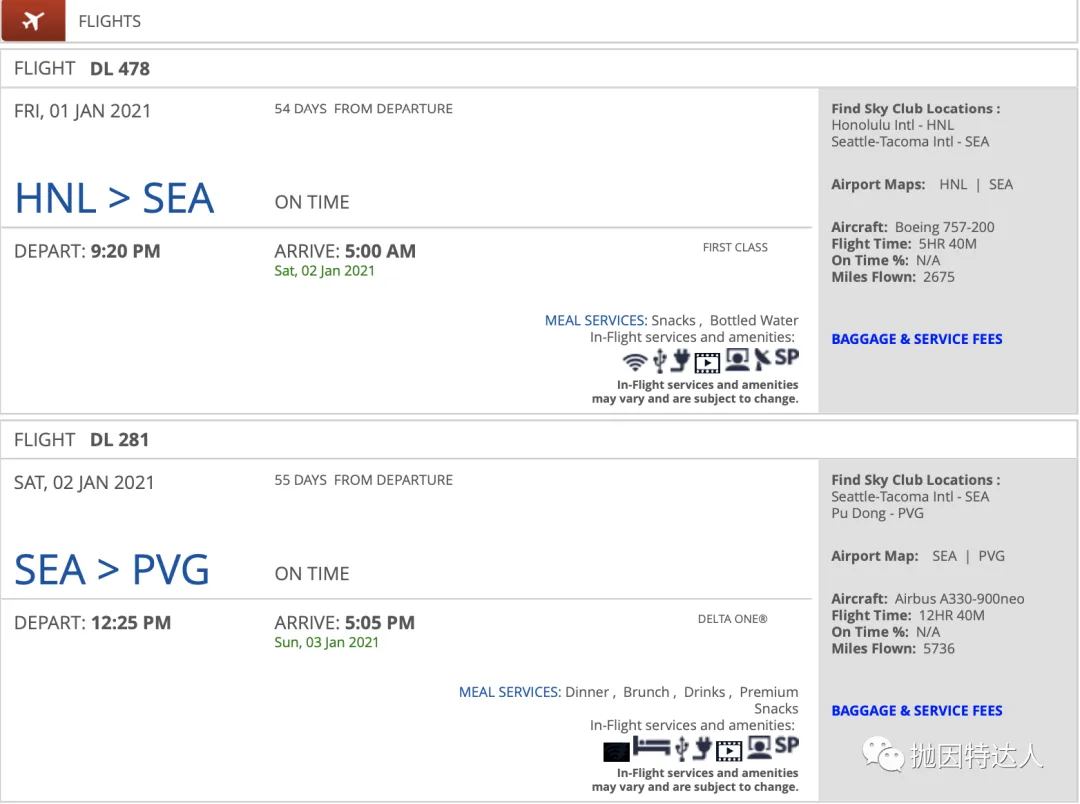Click Meal Services link for DL 478

pyautogui.click(x=596, y=320)
